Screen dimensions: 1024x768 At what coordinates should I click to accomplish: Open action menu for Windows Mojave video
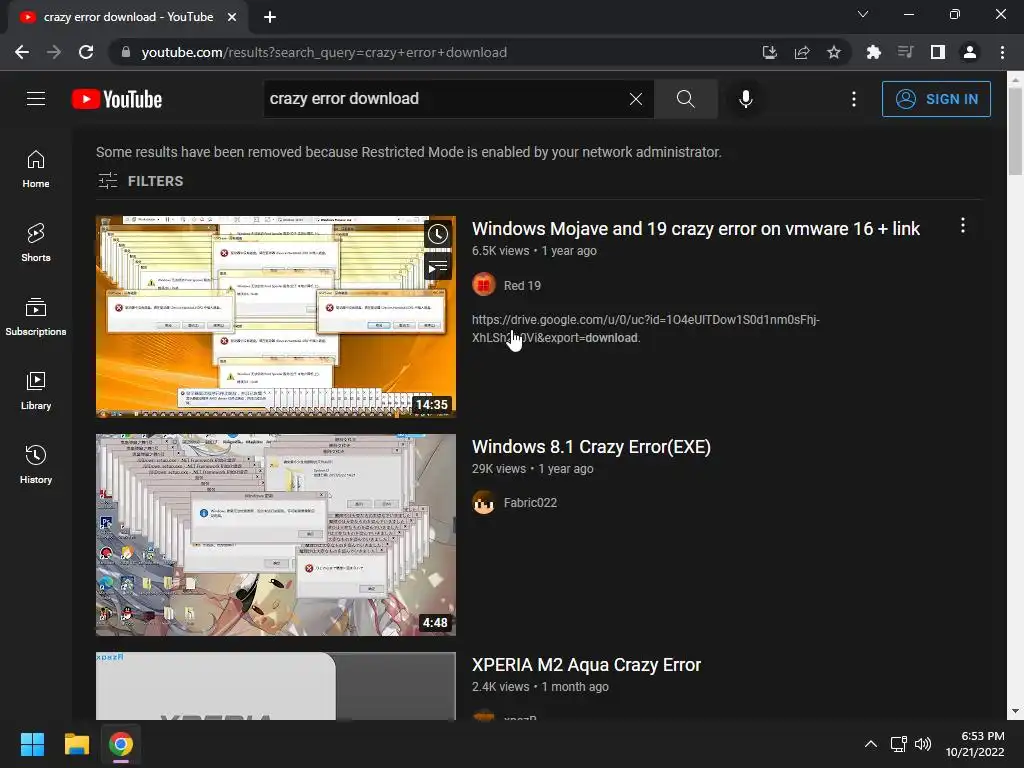click(963, 226)
